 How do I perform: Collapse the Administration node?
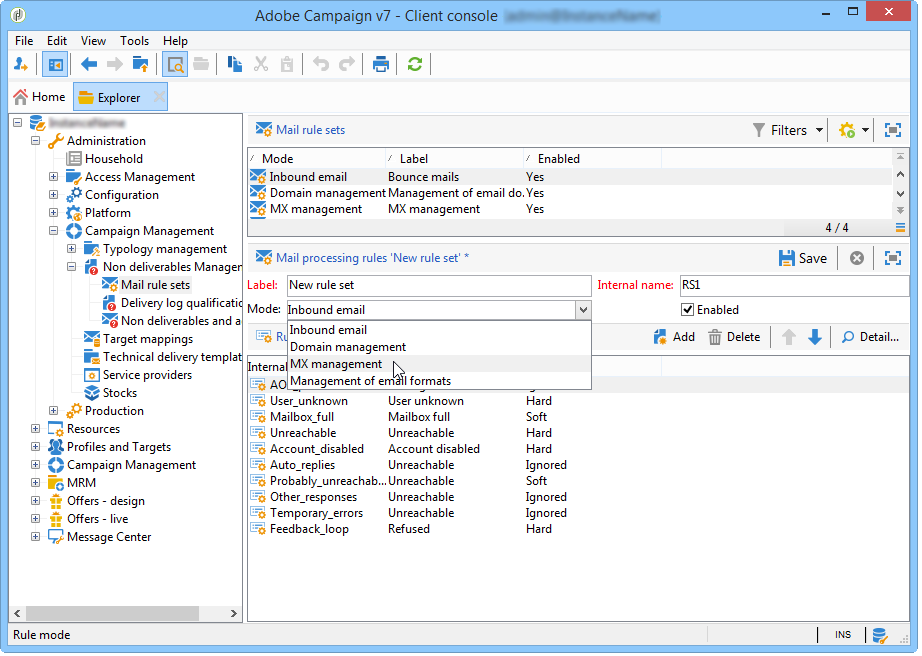(x=35, y=140)
